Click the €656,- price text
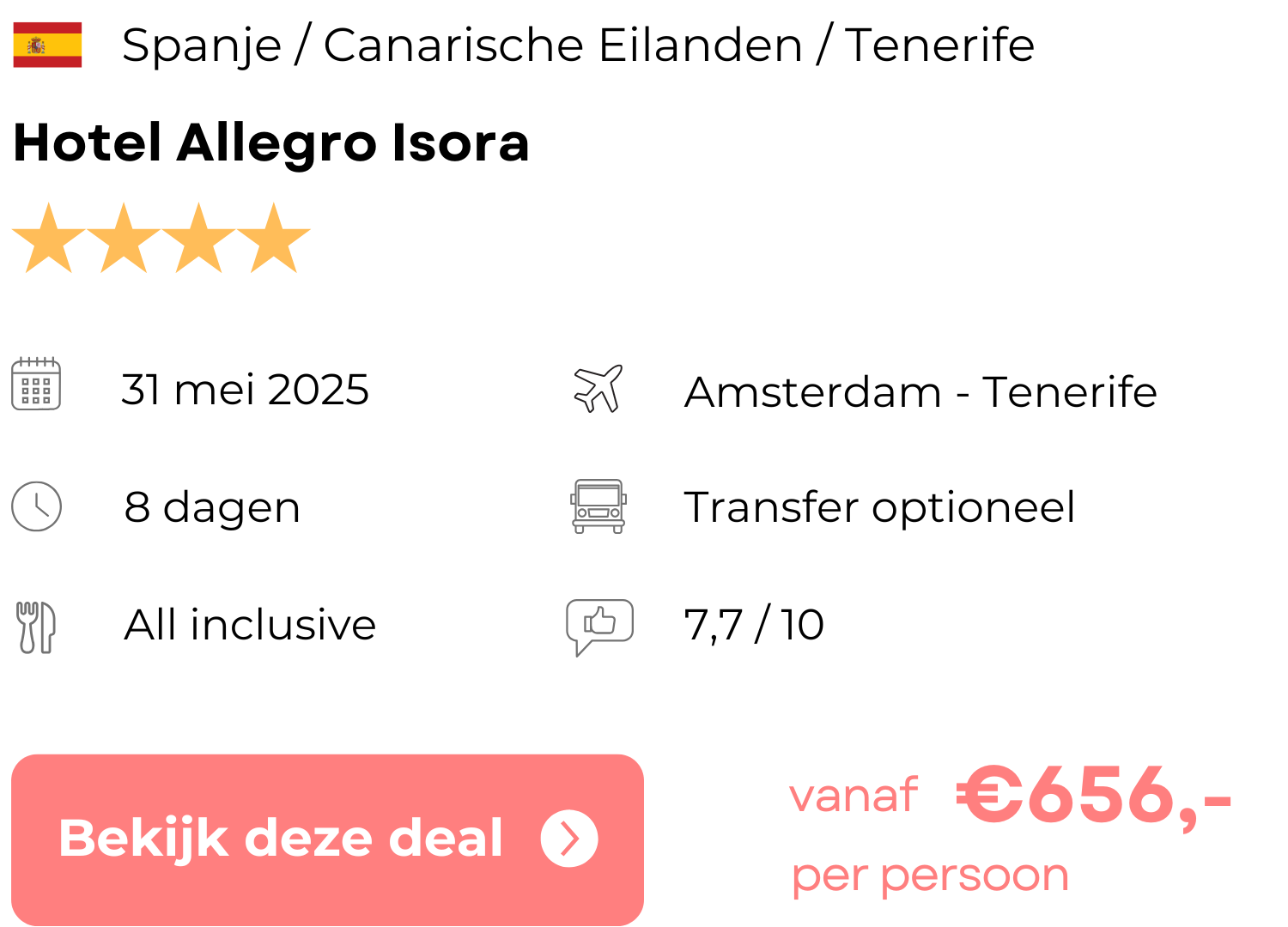Screen dimensions: 1288x927 [x=1094, y=796]
